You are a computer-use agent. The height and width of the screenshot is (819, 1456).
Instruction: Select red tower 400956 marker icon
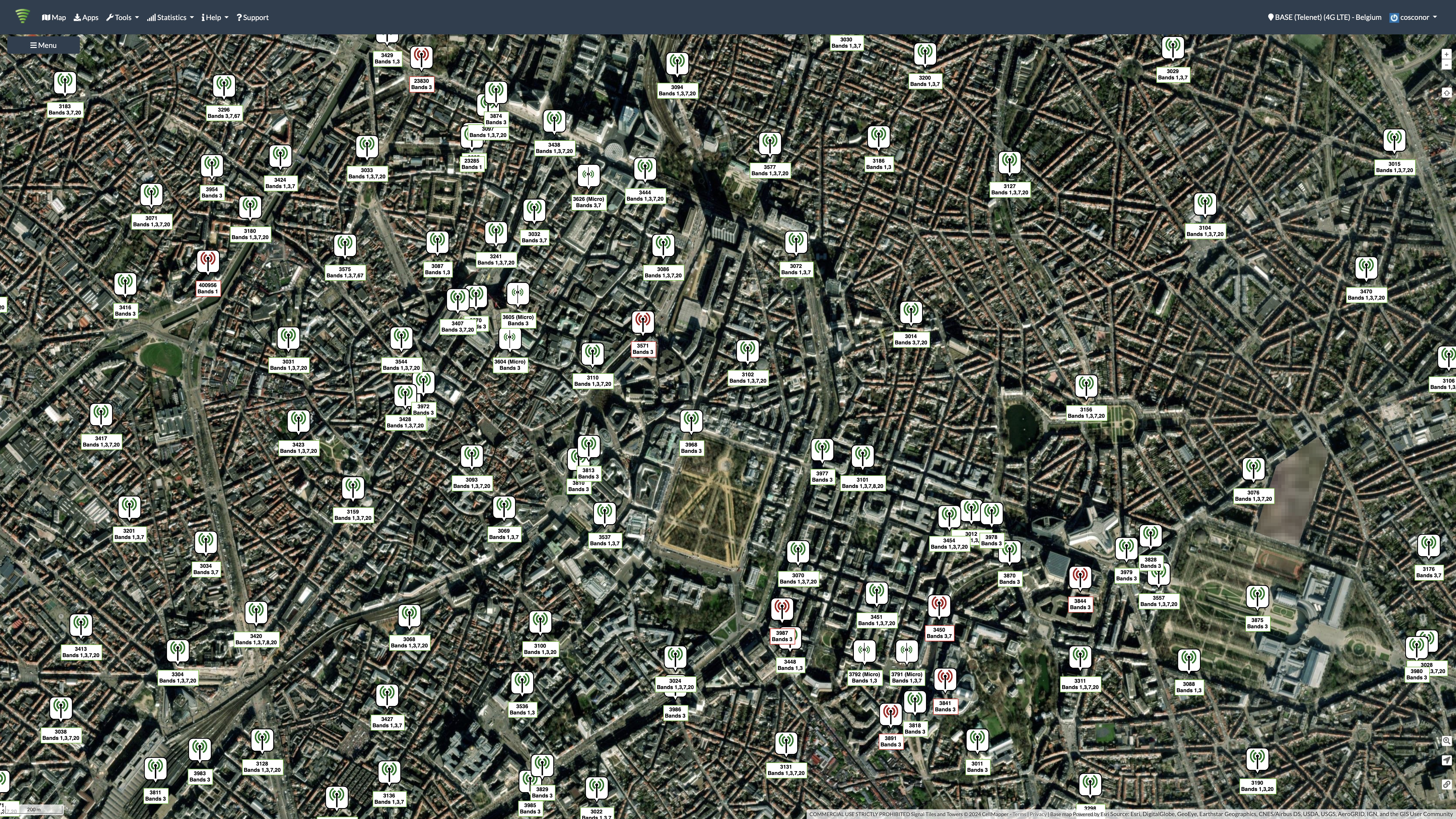click(x=208, y=263)
